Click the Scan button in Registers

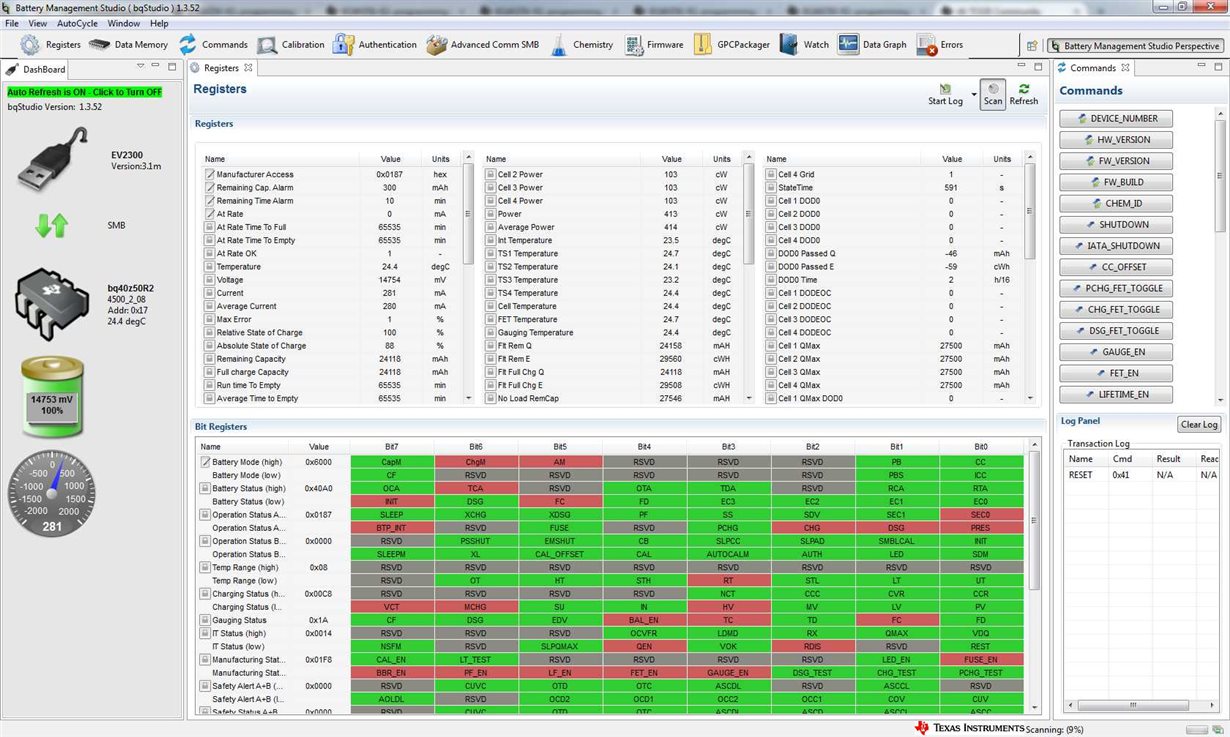point(993,93)
